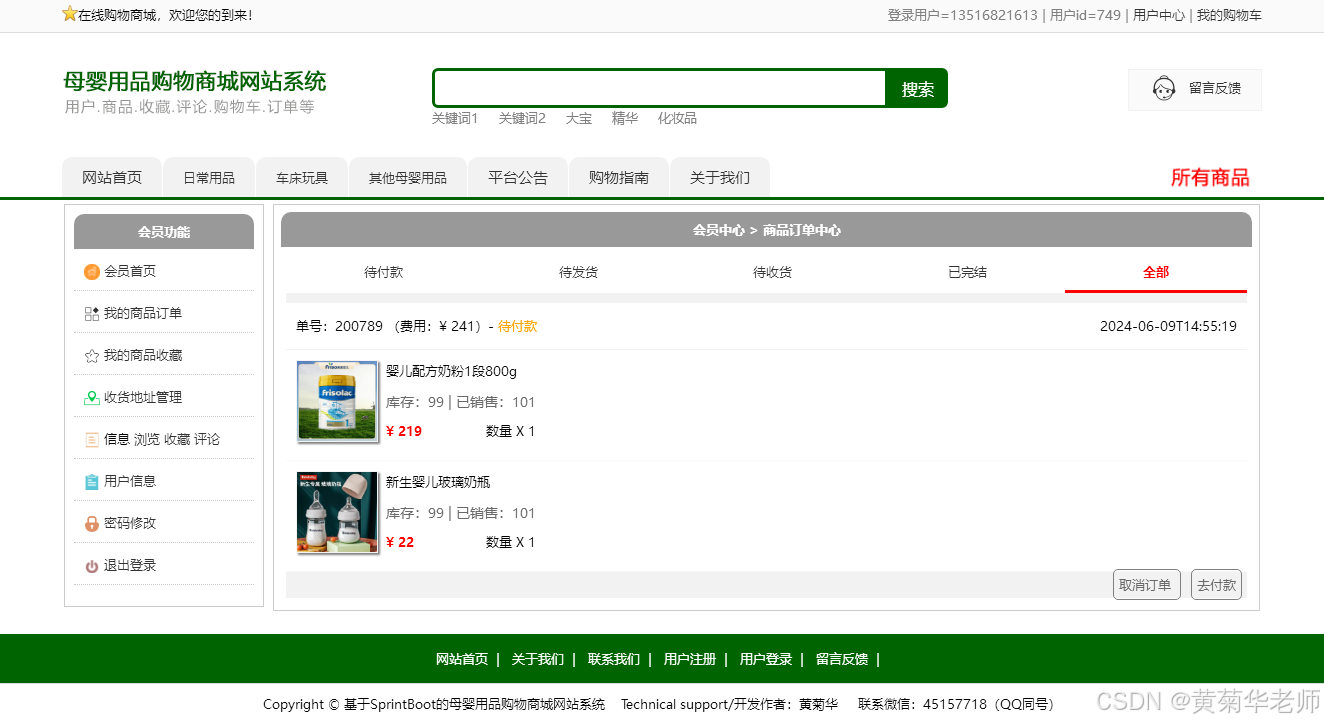Open the 车床玩具 category
1324x723 pixels.
coord(302,178)
